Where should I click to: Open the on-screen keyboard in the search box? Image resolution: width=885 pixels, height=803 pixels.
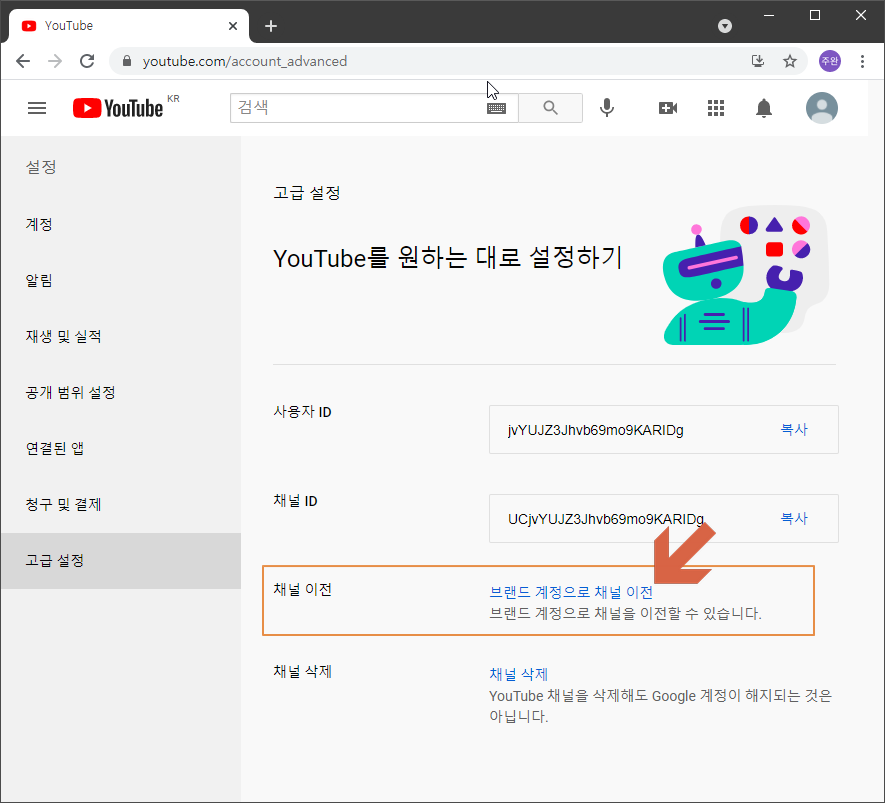coord(496,108)
